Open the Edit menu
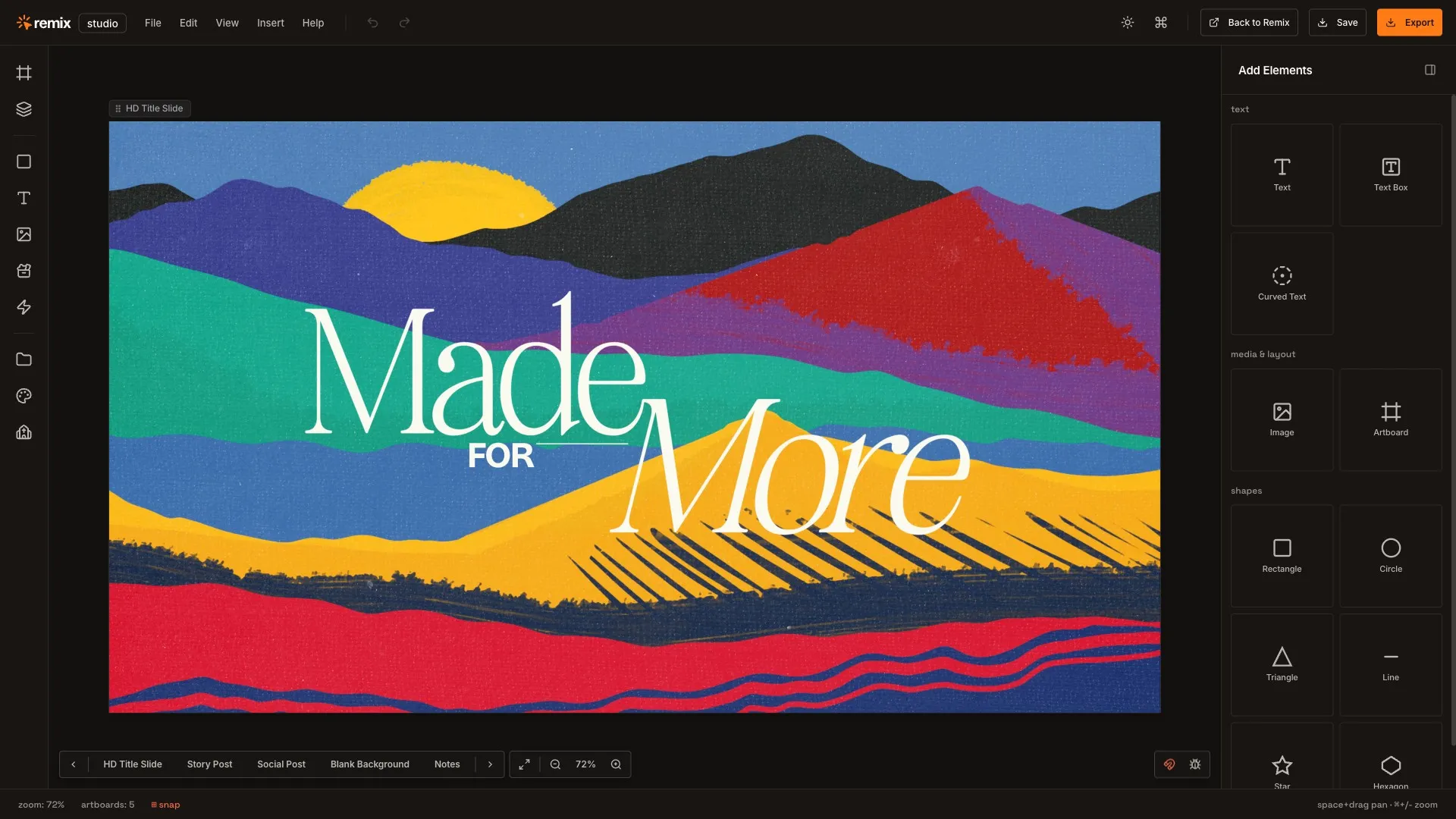The height and width of the screenshot is (819, 1456). [188, 23]
